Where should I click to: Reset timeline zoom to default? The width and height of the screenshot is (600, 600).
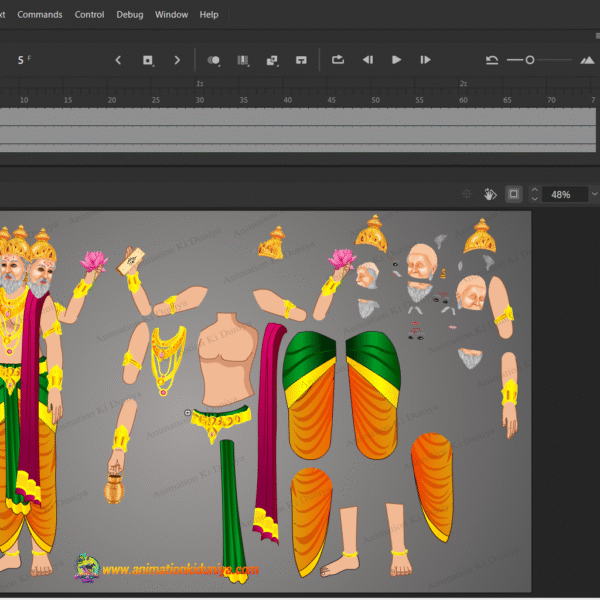click(x=492, y=60)
